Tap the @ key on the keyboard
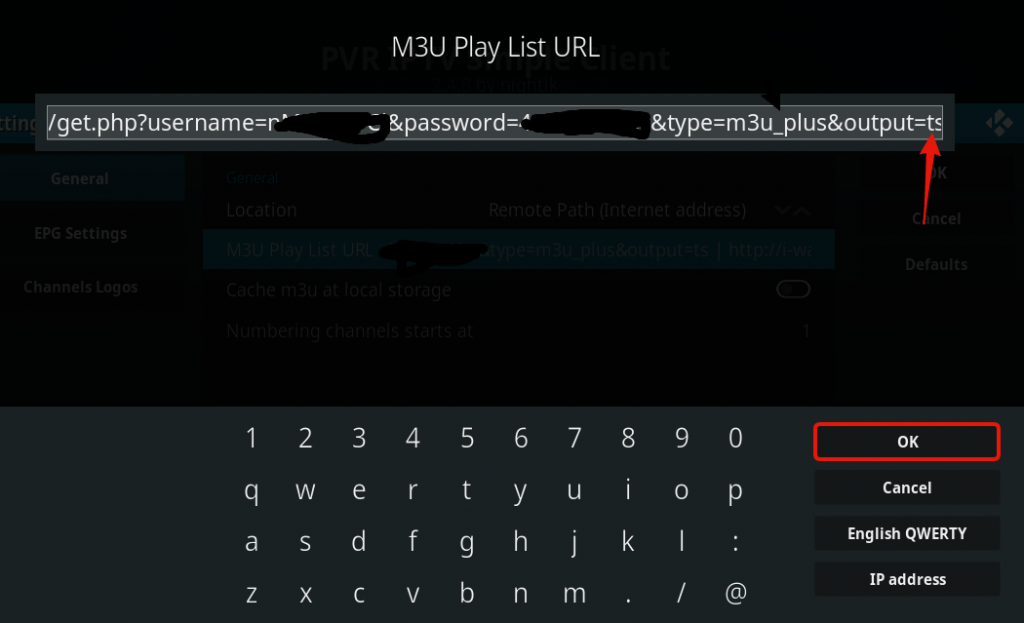This screenshot has width=1024, height=623. [735, 593]
